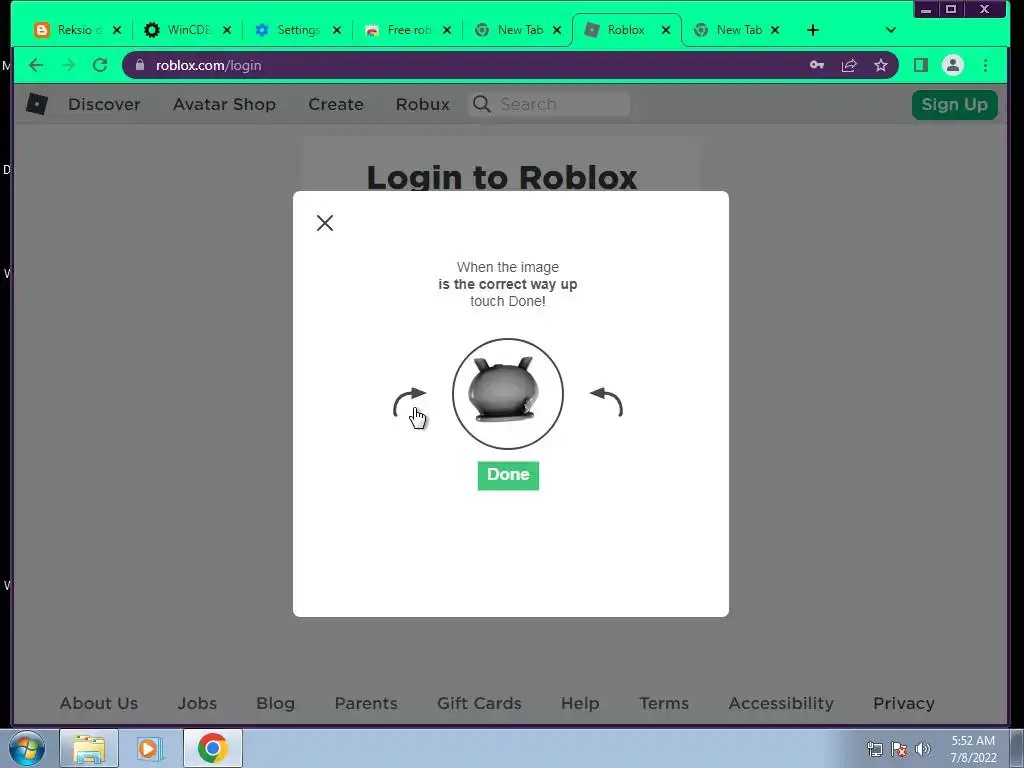Open the media player taskbar icon
Screen dimensions: 1024x768
click(x=150, y=748)
